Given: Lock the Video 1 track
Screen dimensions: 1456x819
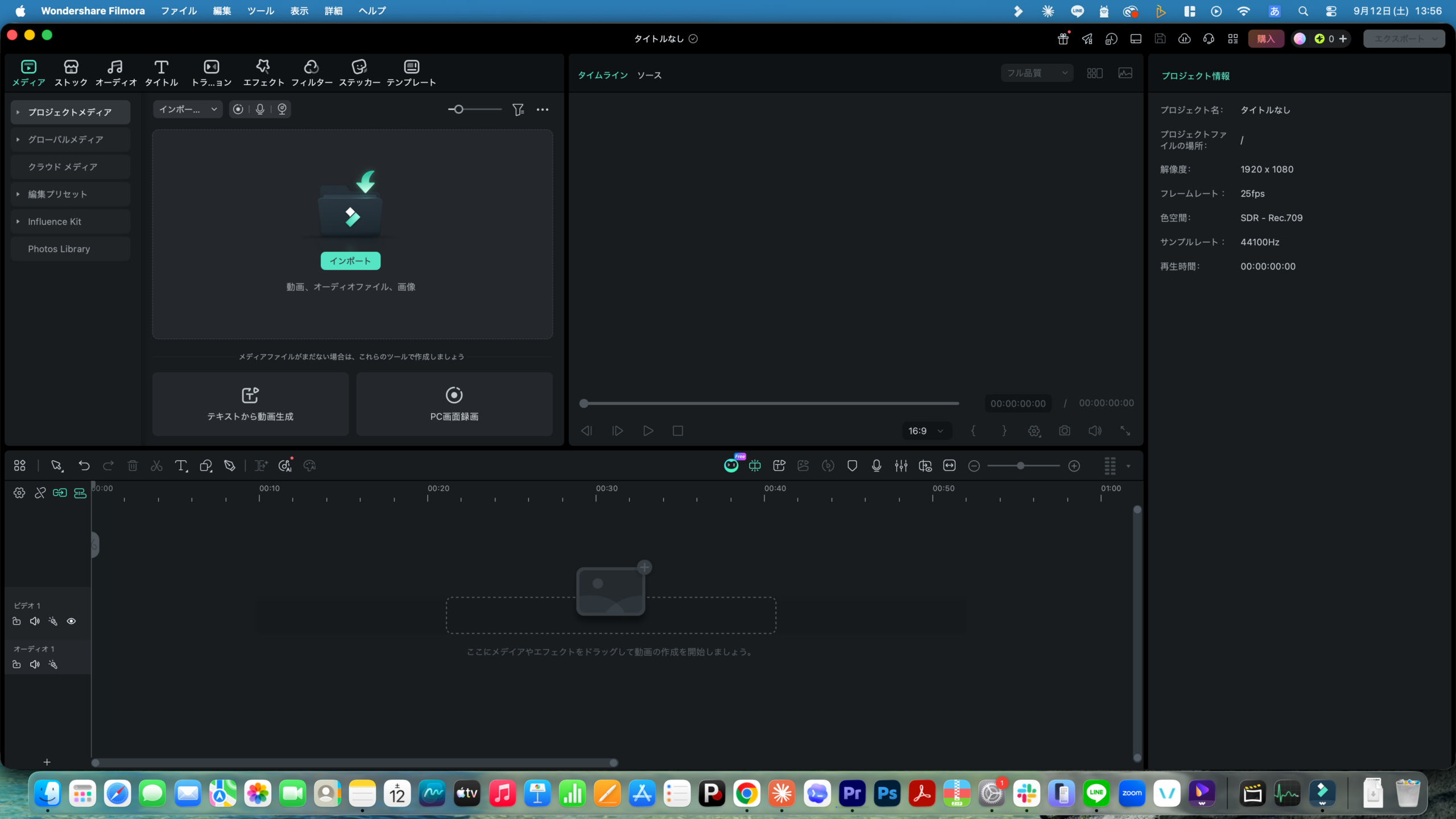Looking at the screenshot, I should [x=16, y=621].
